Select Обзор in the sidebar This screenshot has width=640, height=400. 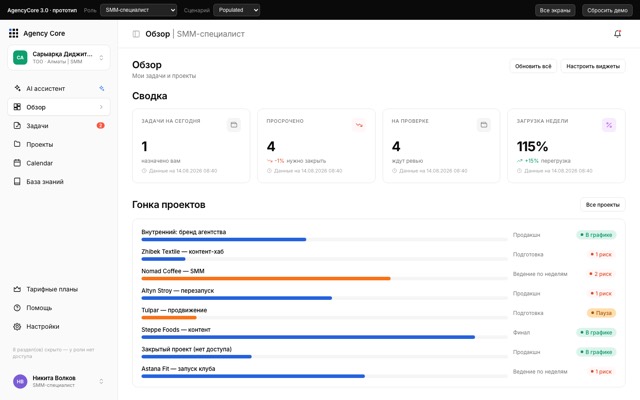click(x=59, y=107)
